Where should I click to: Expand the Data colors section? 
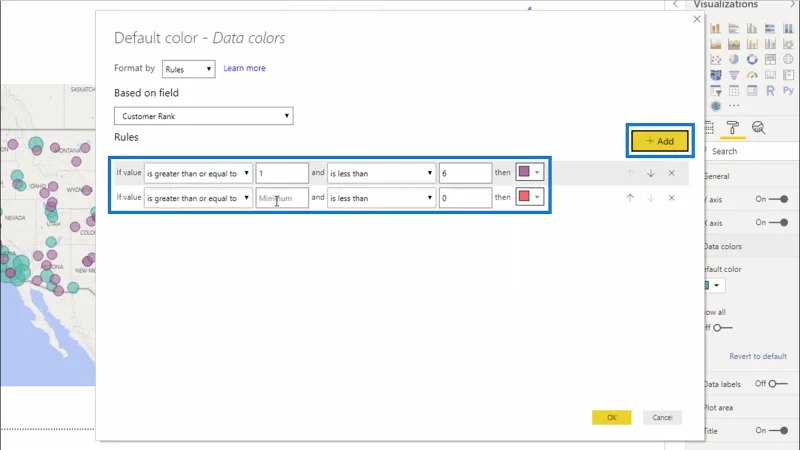722,246
